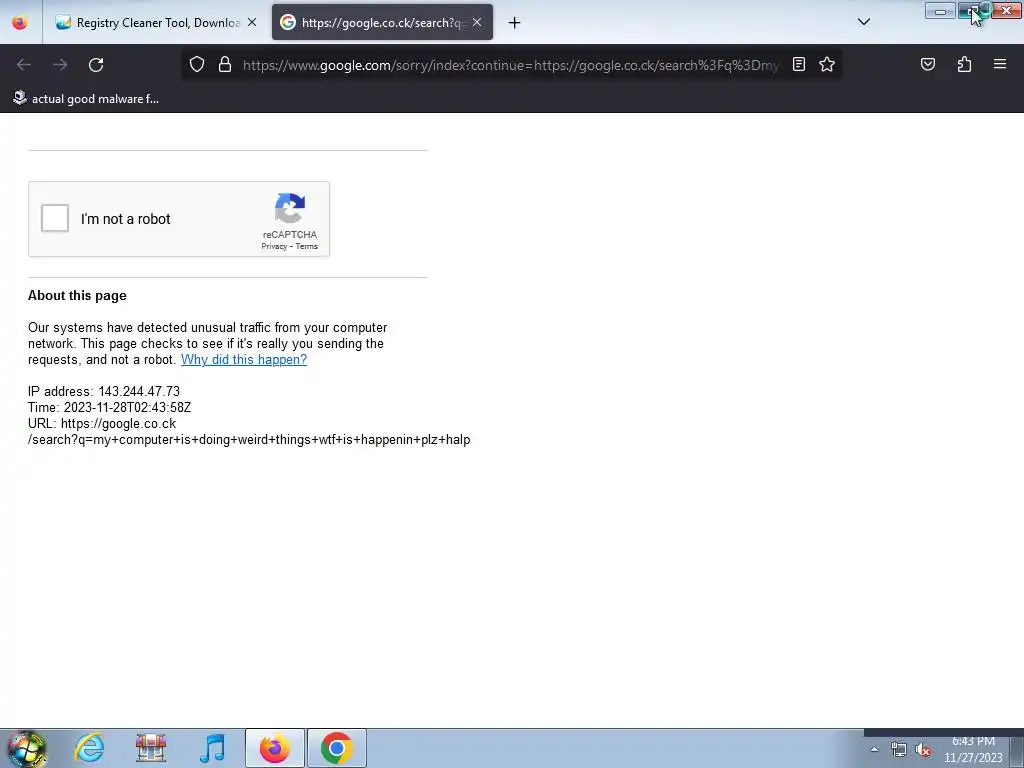Open music player taskbar icon

[212, 748]
